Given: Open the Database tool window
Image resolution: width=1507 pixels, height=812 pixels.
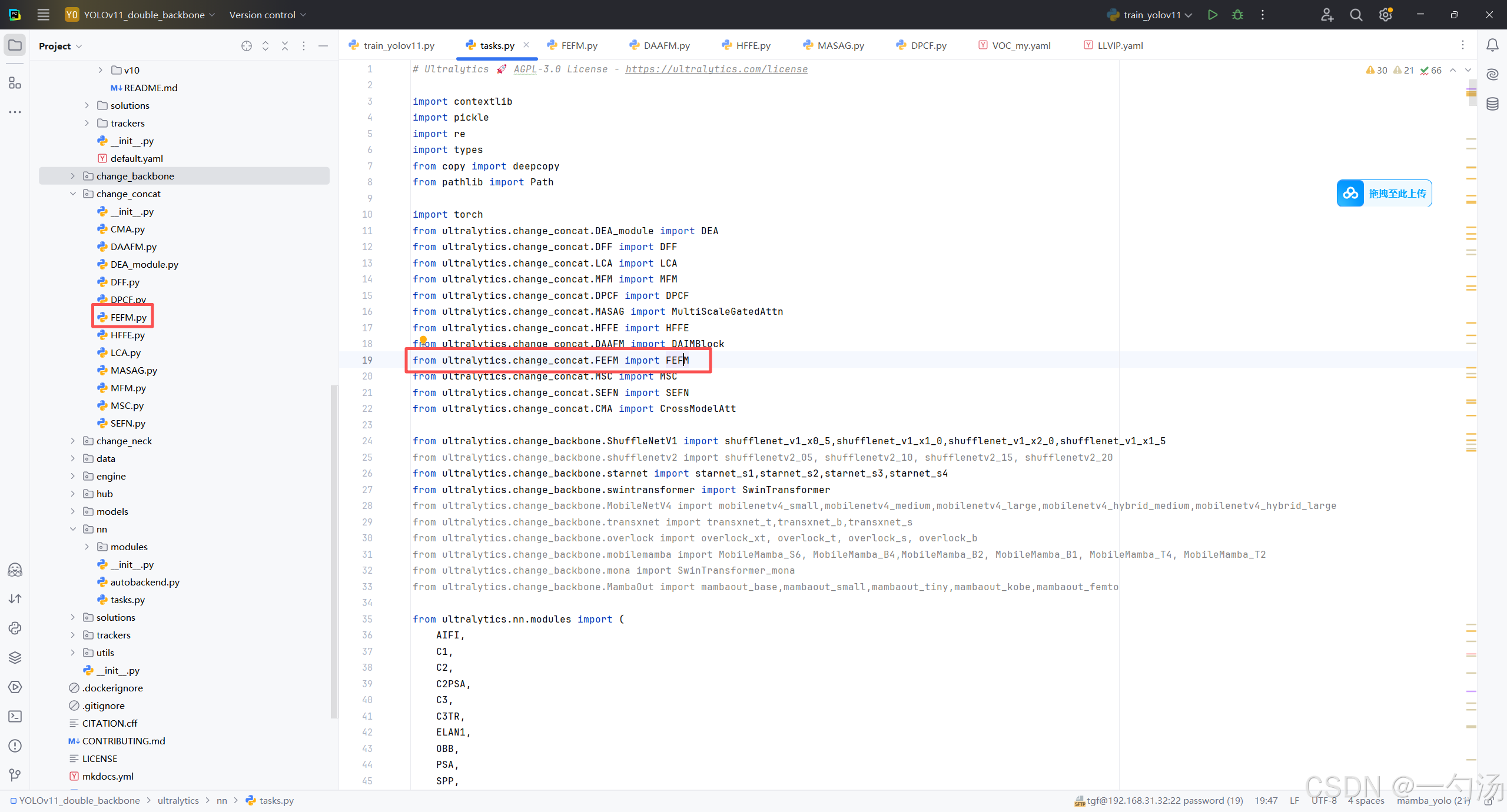Looking at the screenshot, I should coord(1492,104).
